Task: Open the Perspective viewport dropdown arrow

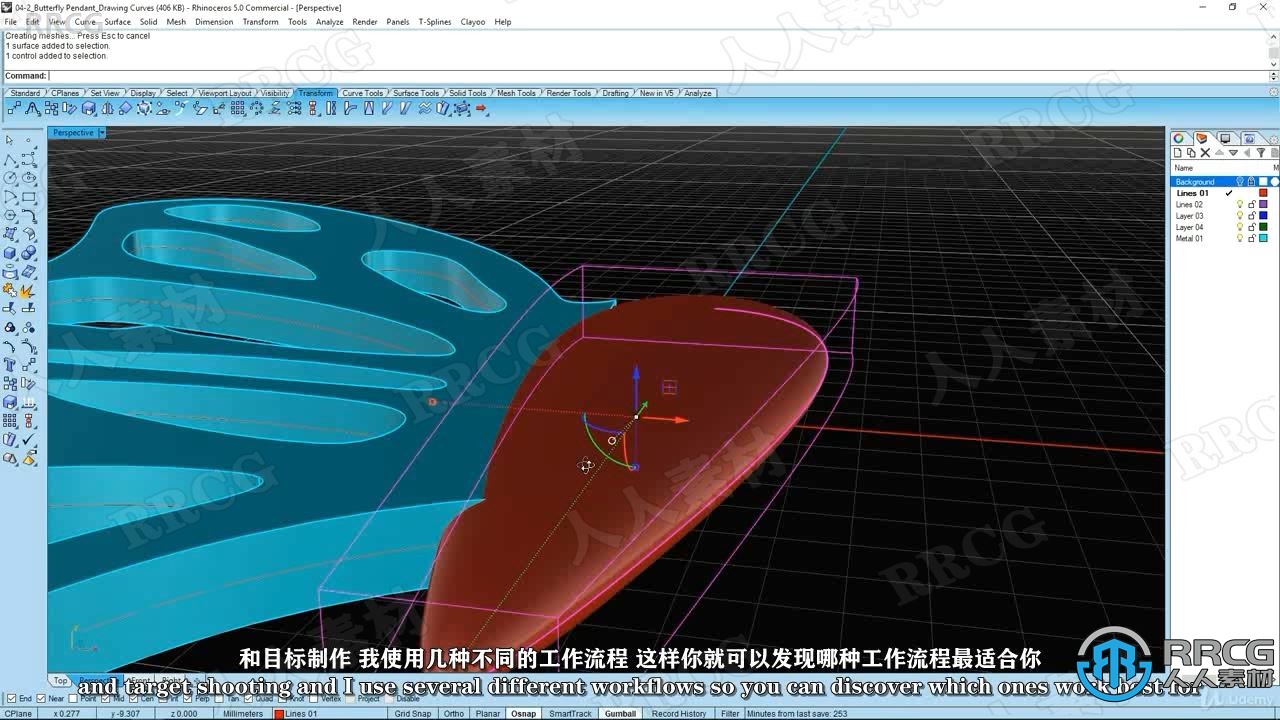Action: (x=101, y=132)
